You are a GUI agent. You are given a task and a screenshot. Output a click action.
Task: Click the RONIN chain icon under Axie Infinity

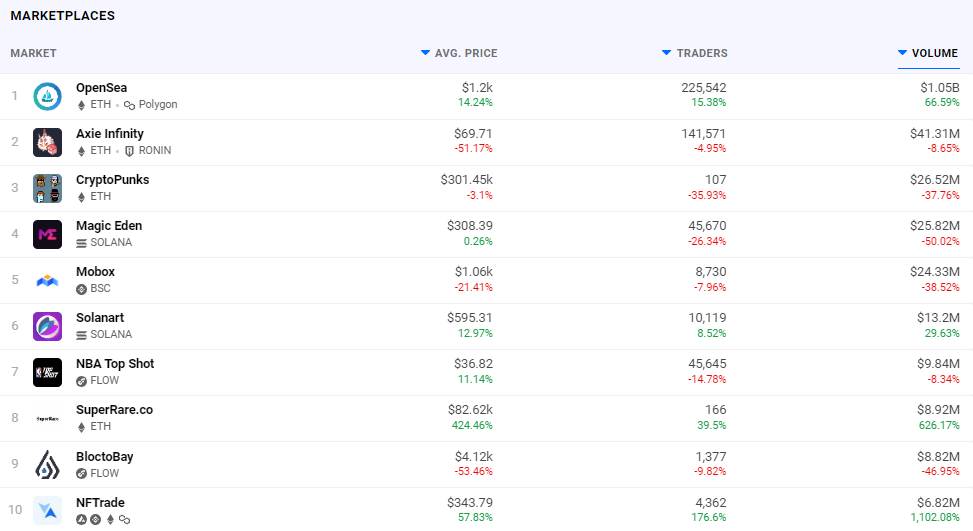click(129, 151)
